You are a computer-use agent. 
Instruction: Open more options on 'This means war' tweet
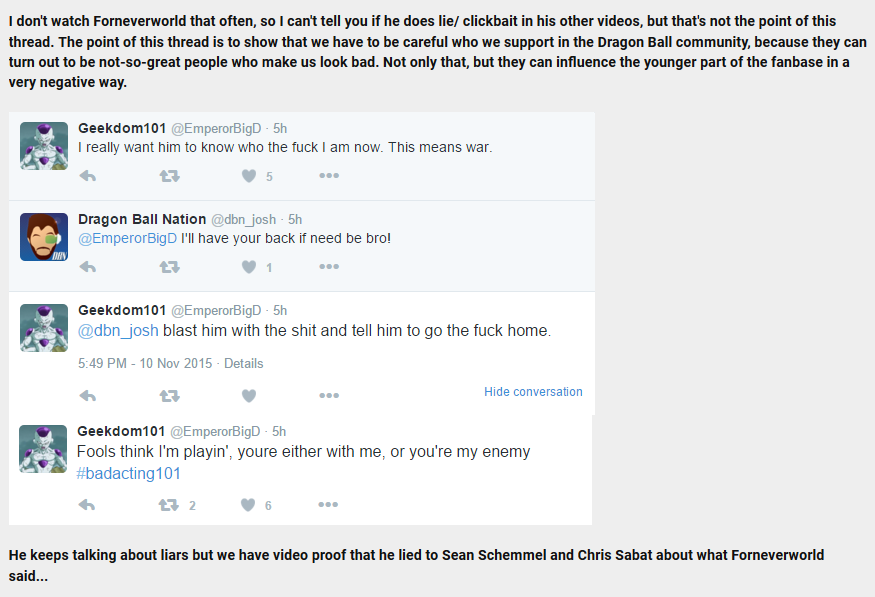329,176
